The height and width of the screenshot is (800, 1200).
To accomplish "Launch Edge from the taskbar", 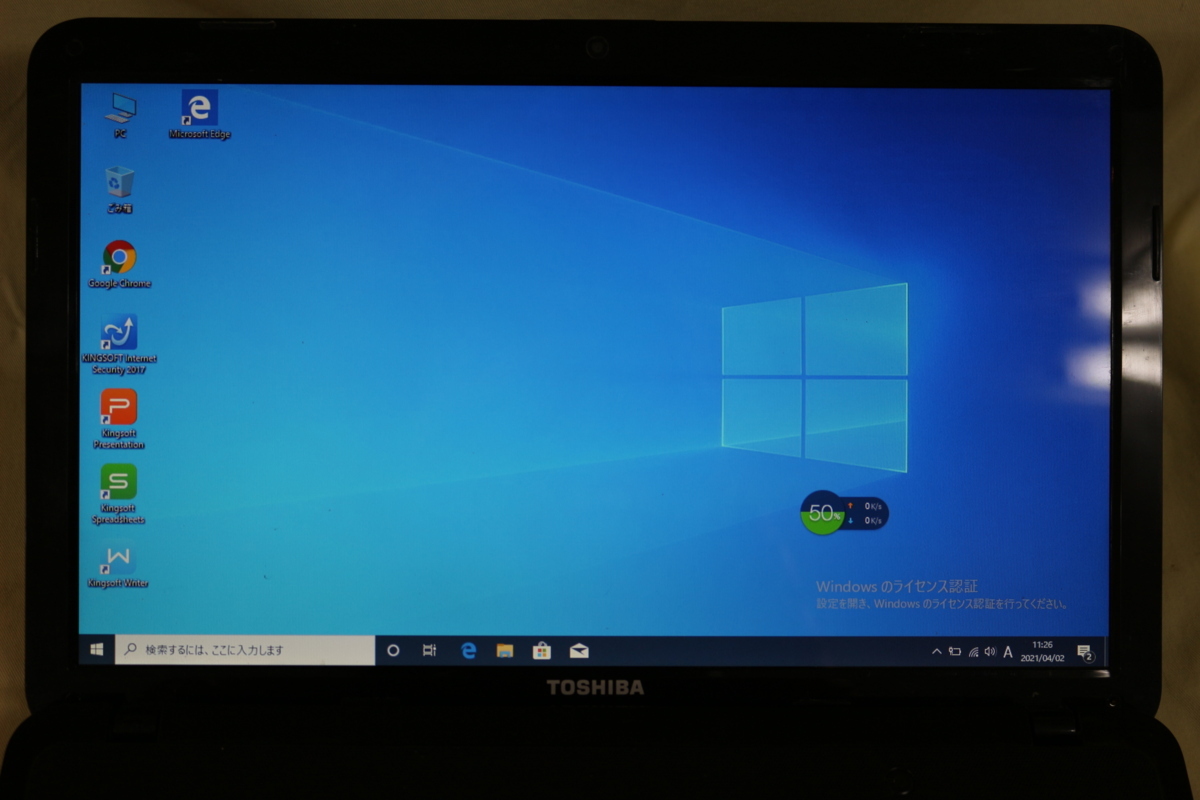I will [x=468, y=650].
